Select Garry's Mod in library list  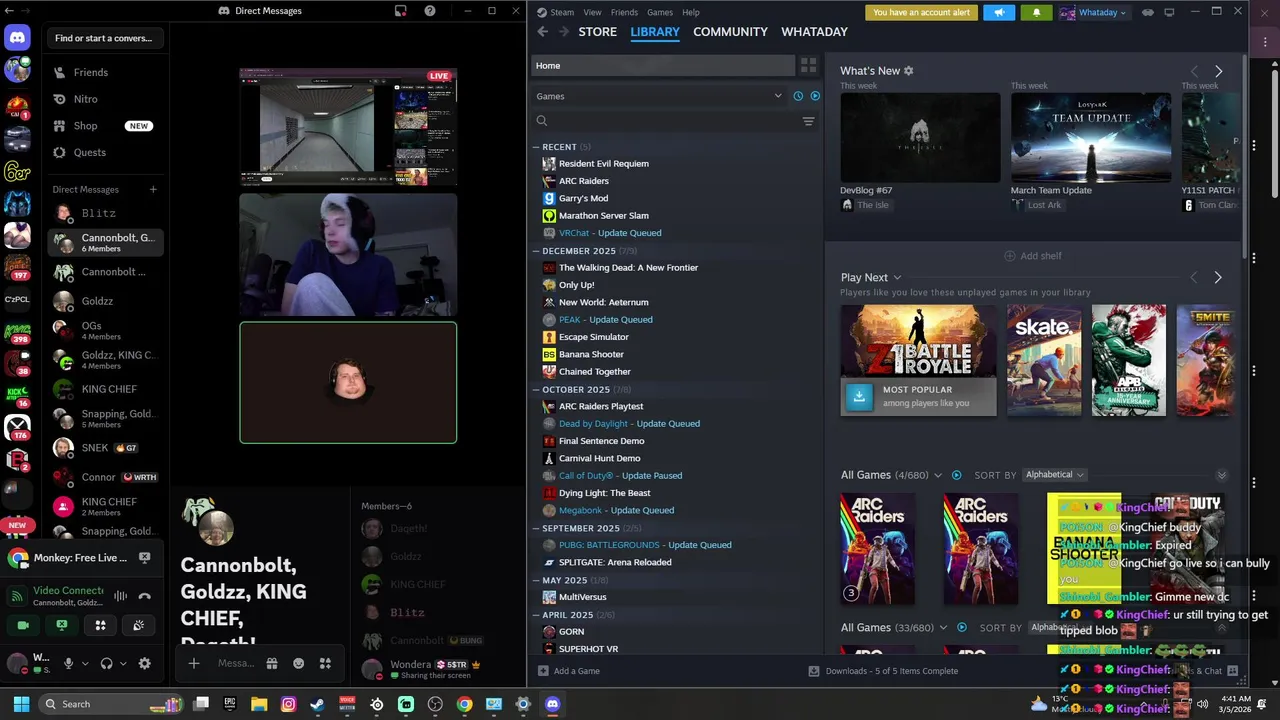coord(583,198)
